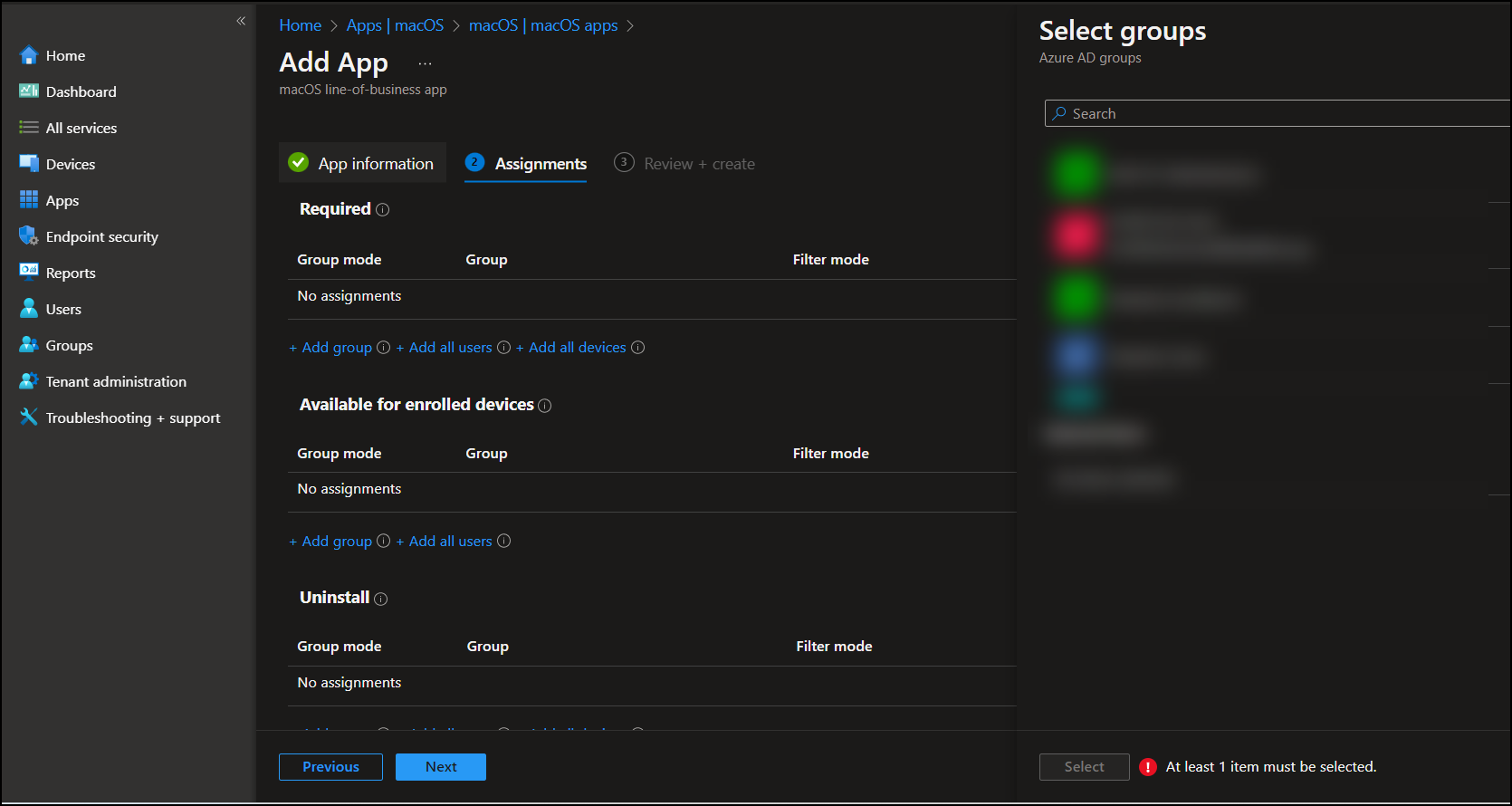Image resolution: width=1512 pixels, height=806 pixels.
Task: Click 'At least 1 item must be selected' message
Action: 1271,767
